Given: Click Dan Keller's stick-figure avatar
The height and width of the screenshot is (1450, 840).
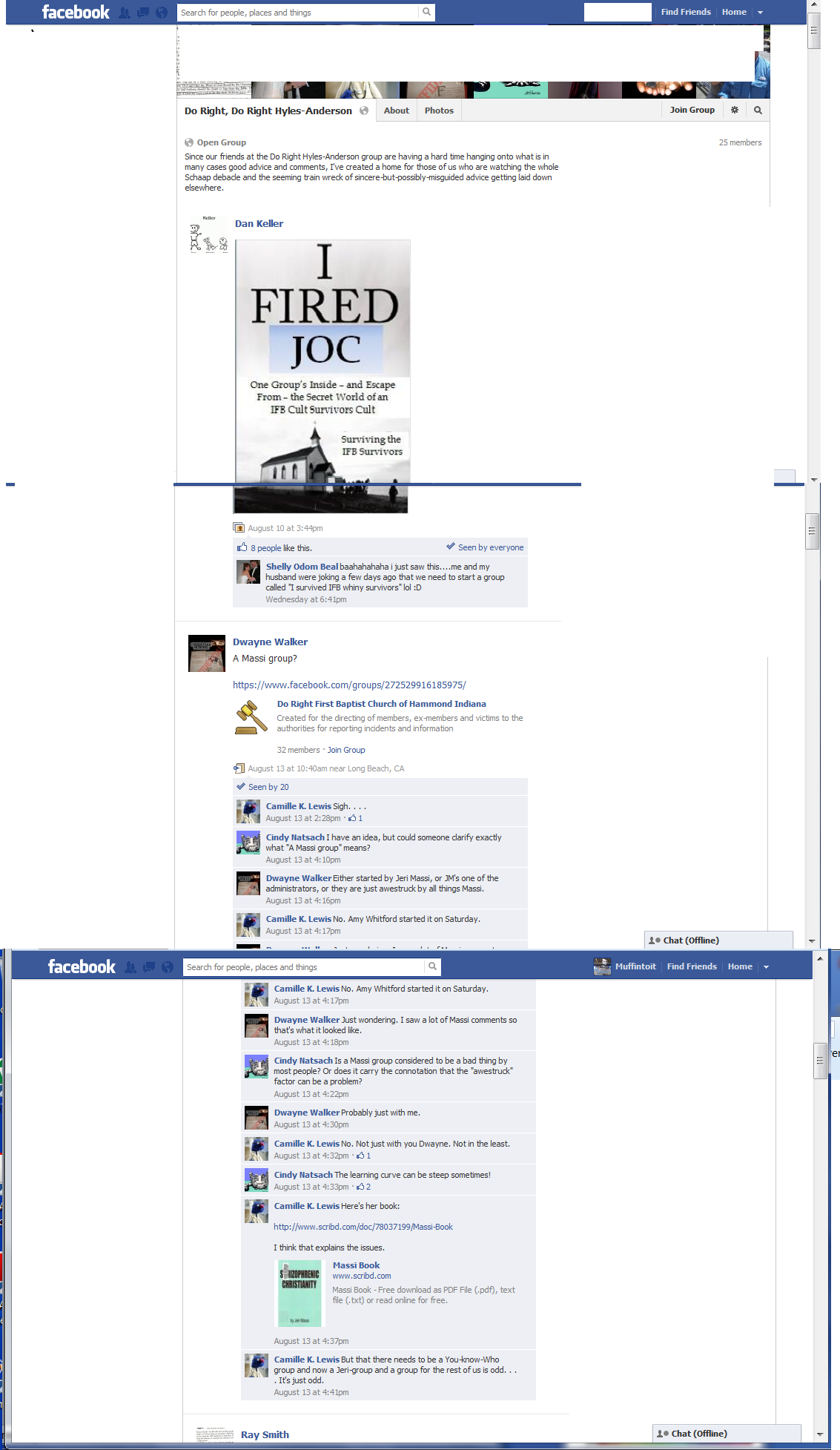Looking at the screenshot, I should click(208, 234).
